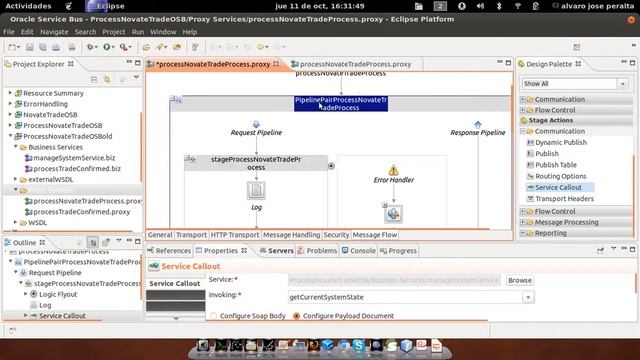Click the volume icon in top panel
This screenshot has width=640, height=360.
click(480, 6)
